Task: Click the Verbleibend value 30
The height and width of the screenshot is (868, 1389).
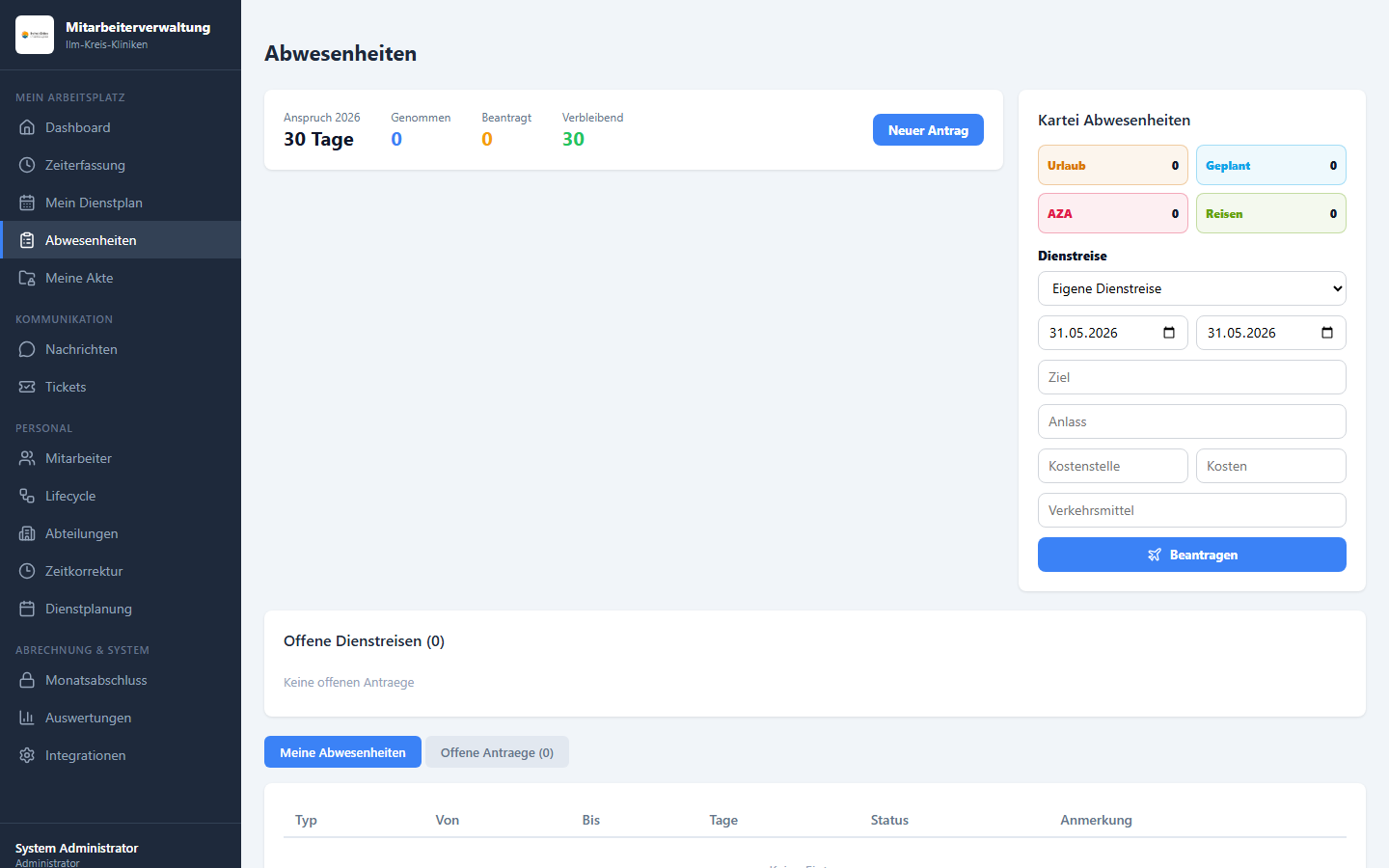Action: click(573, 139)
